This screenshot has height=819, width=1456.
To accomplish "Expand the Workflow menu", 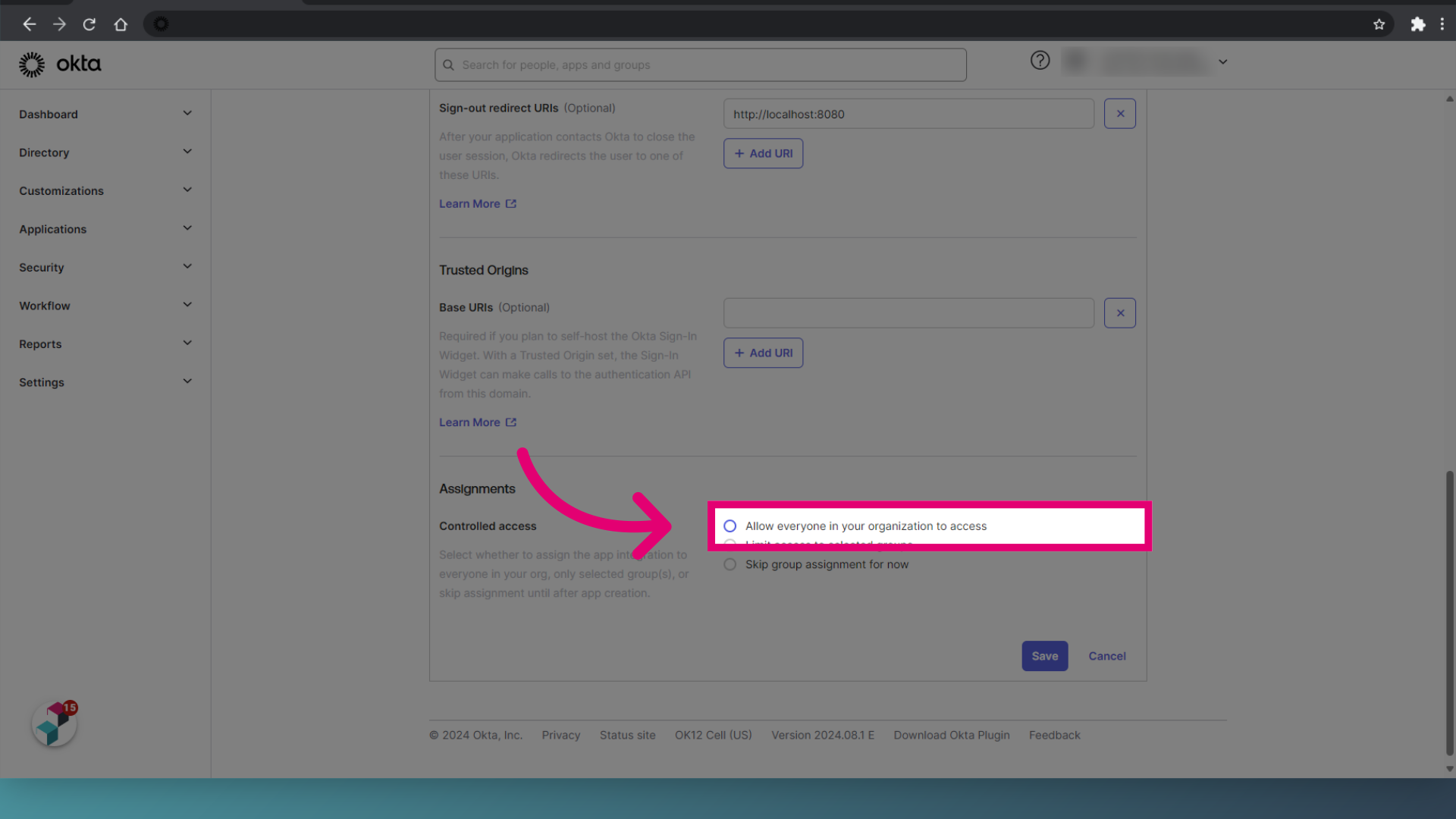I will click(x=105, y=306).
